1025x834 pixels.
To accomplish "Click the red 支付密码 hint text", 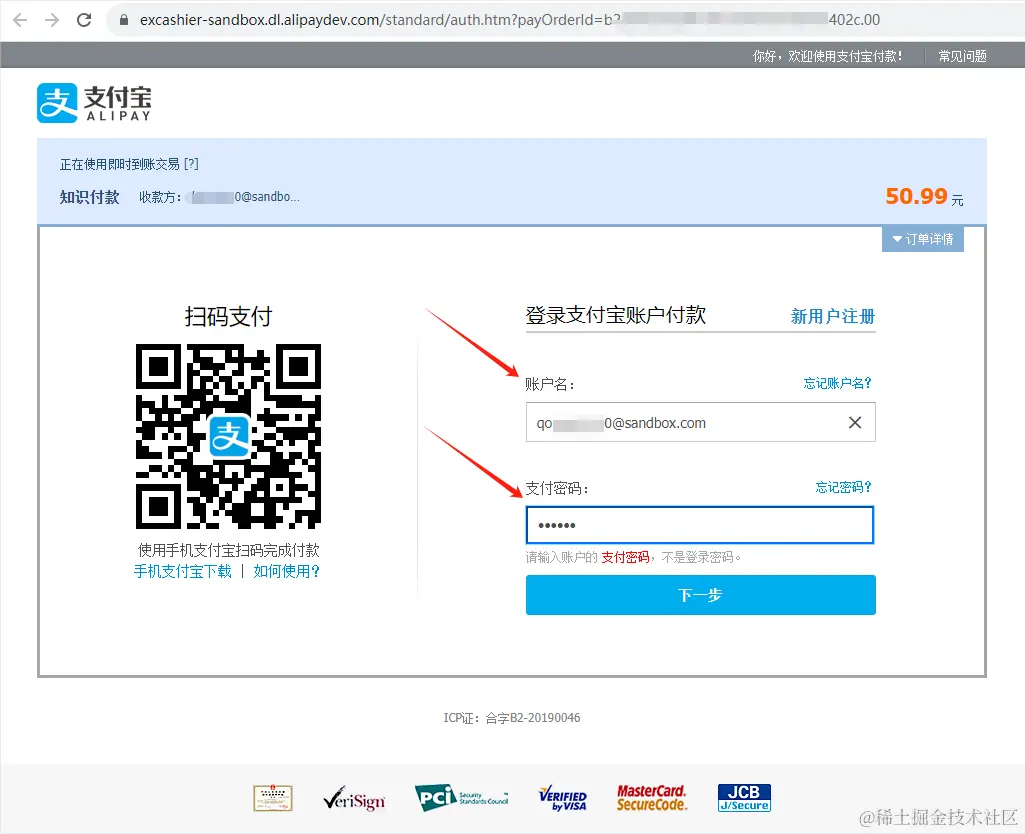I will [x=625, y=558].
